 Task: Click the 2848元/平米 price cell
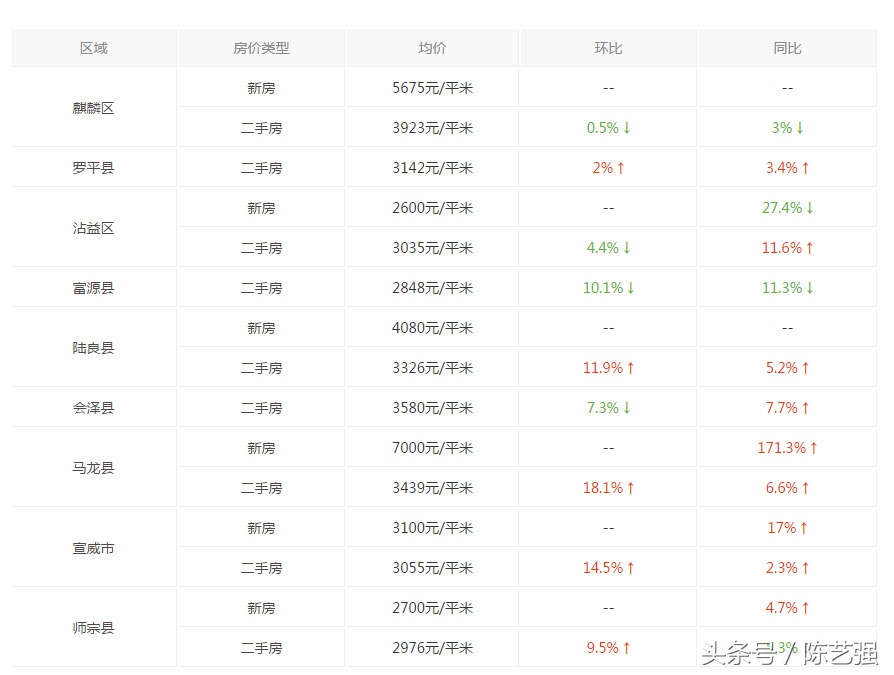tap(432, 288)
